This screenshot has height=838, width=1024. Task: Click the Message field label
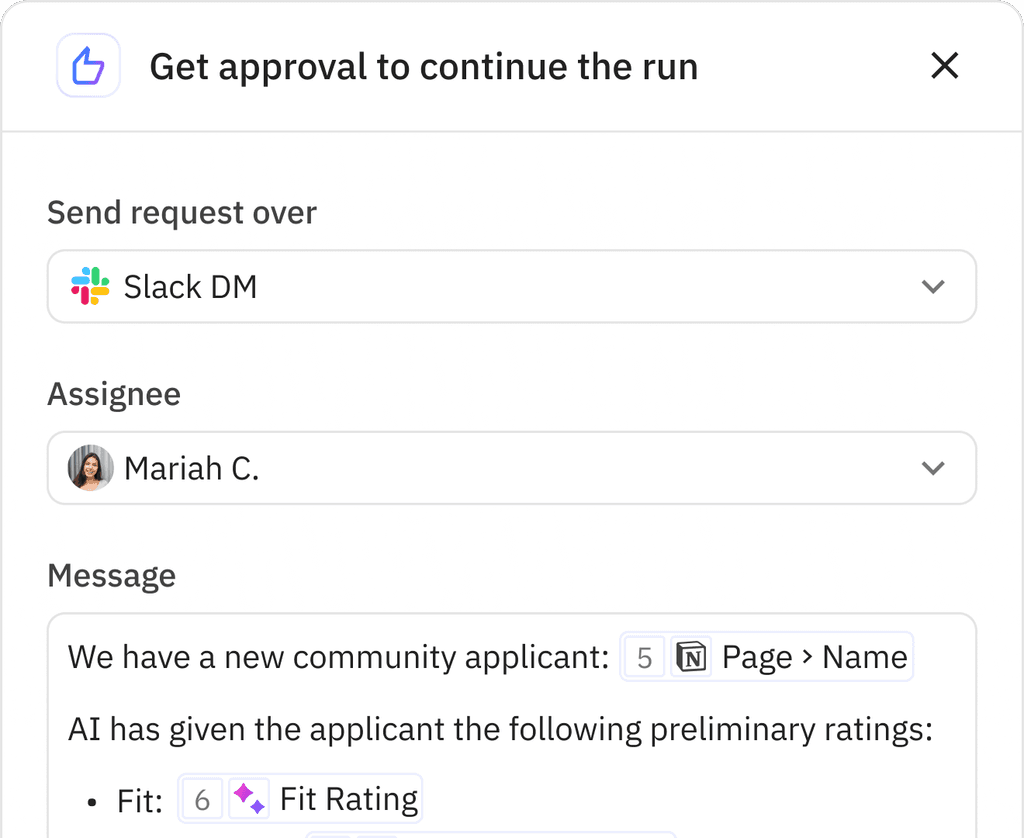click(x=111, y=576)
